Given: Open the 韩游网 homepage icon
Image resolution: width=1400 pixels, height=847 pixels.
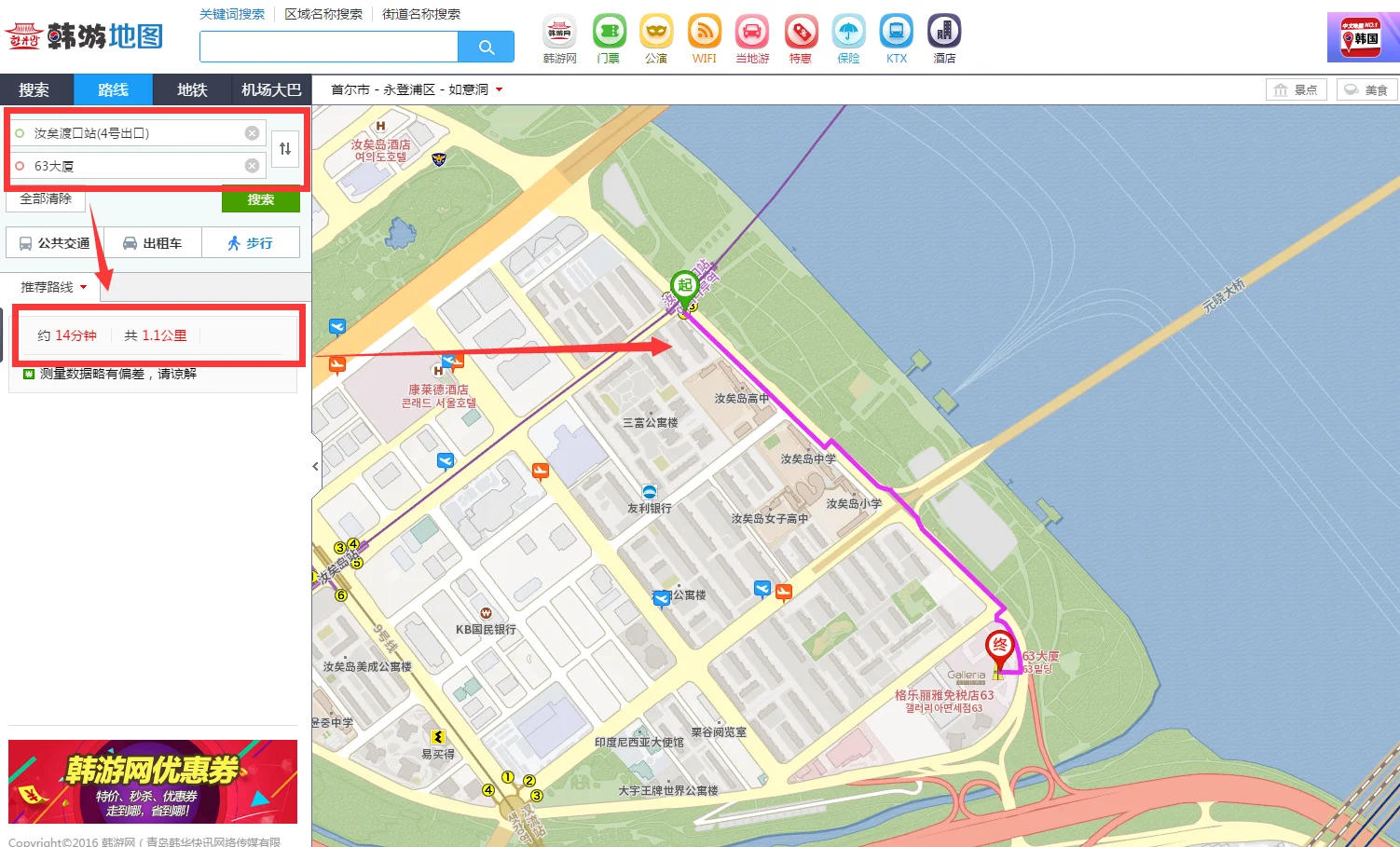Looking at the screenshot, I should (x=559, y=32).
